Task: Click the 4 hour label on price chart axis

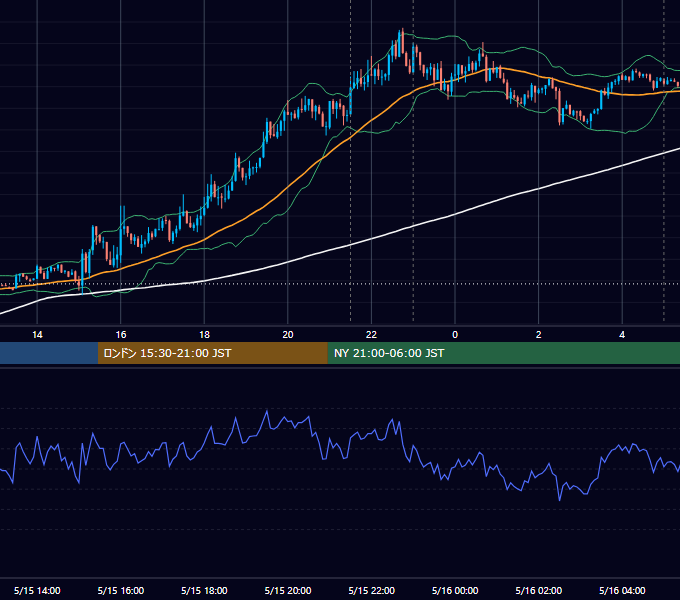Action: click(x=622, y=335)
